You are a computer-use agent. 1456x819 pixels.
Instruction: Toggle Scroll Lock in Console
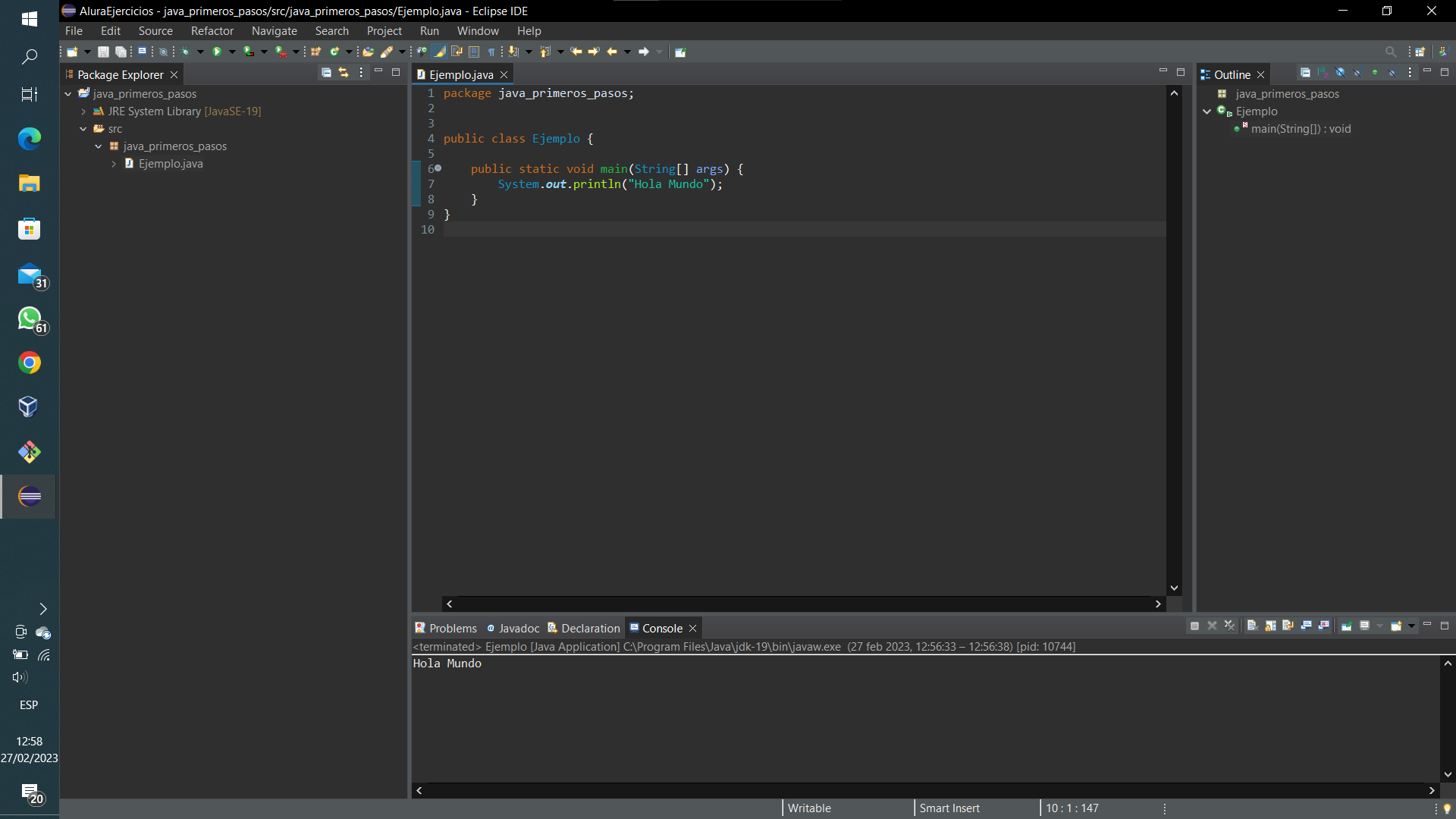pos(1270,626)
